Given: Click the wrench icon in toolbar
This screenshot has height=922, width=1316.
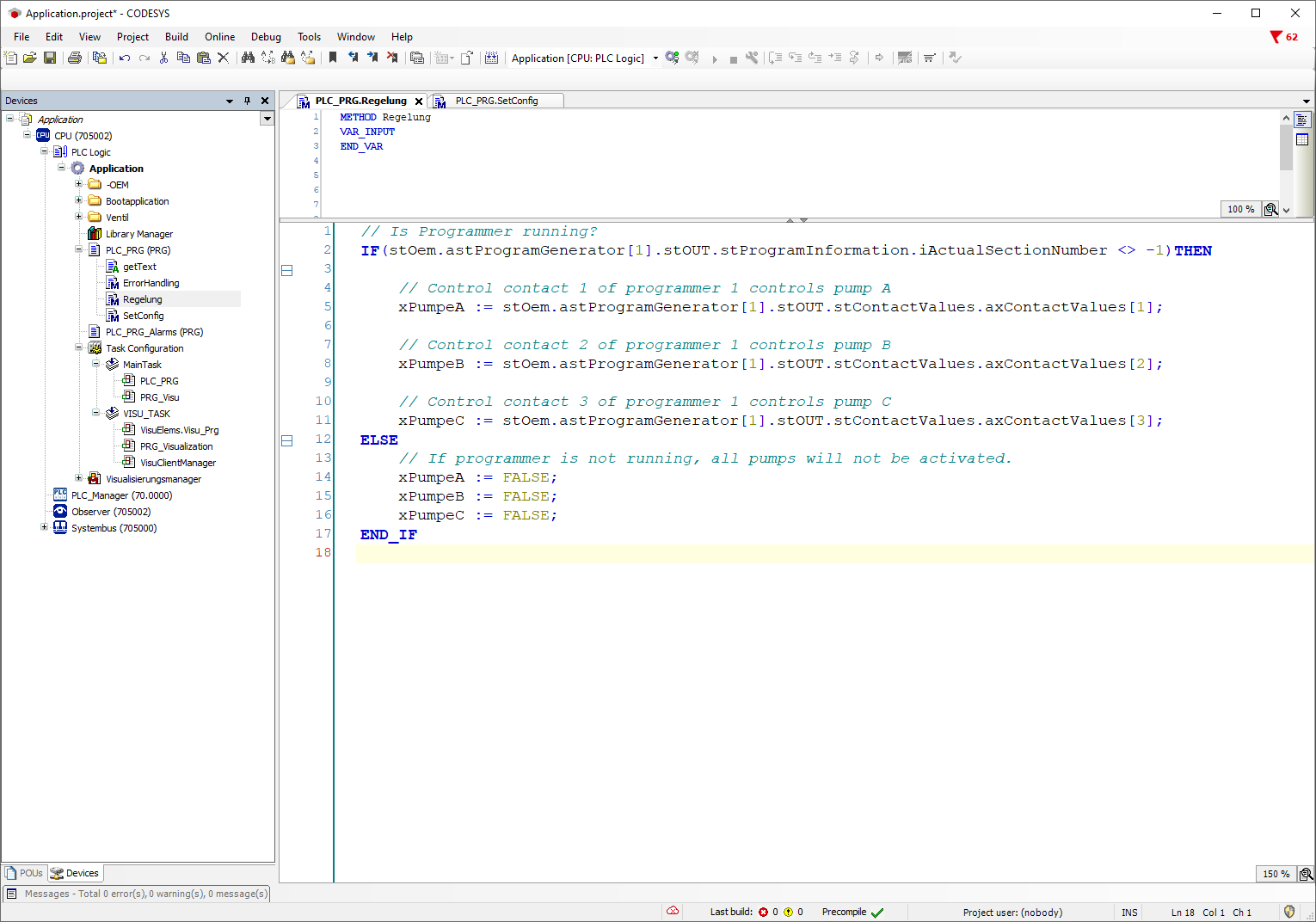Looking at the screenshot, I should (x=752, y=58).
